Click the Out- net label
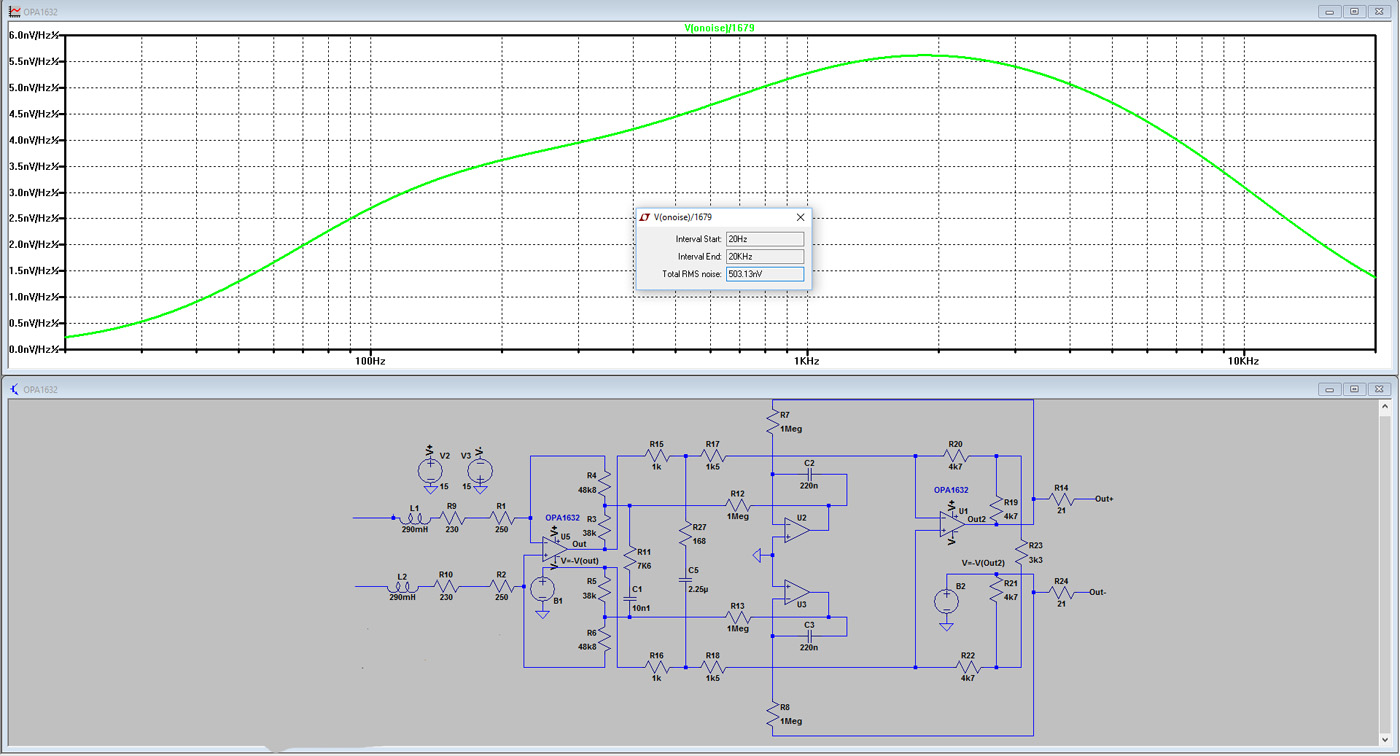The image size is (1400, 756). pyautogui.click(x=1098, y=592)
